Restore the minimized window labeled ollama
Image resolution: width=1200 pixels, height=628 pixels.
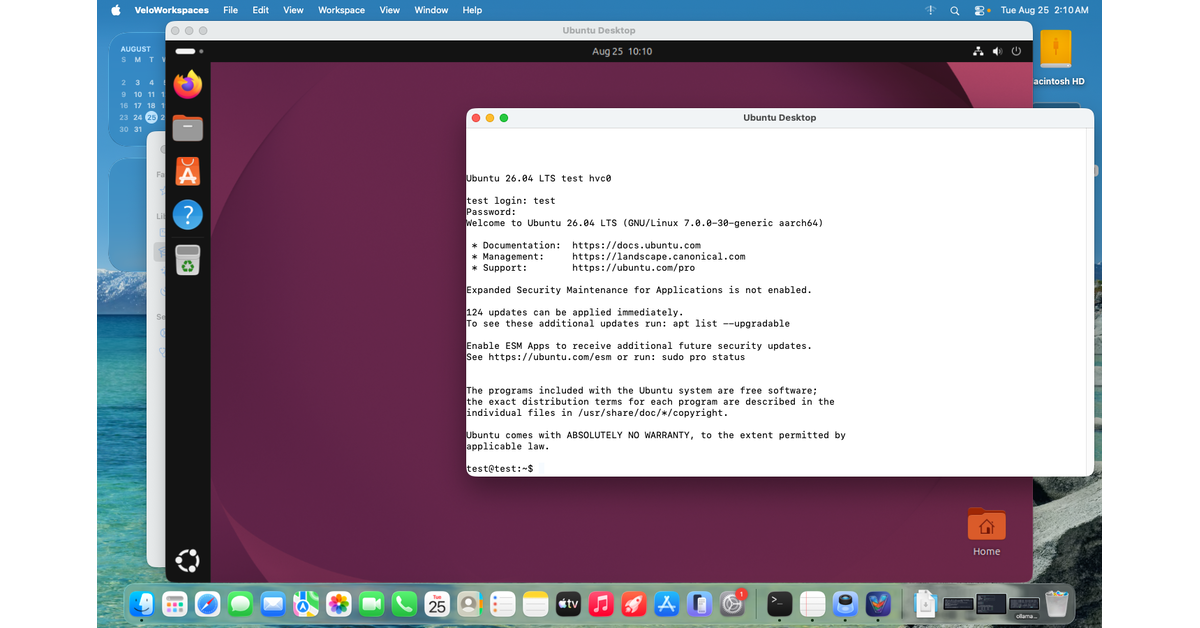click(x=1023, y=605)
